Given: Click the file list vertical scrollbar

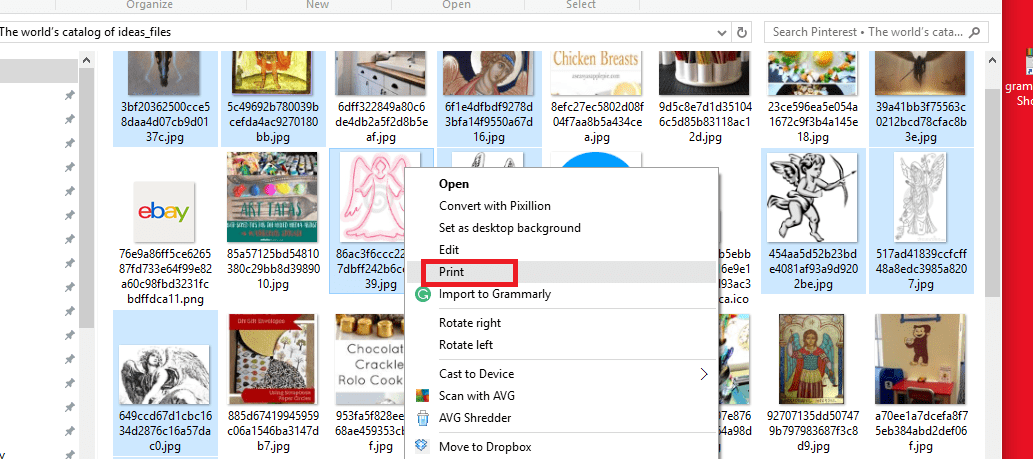Looking at the screenshot, I should (x=992, y=200).
